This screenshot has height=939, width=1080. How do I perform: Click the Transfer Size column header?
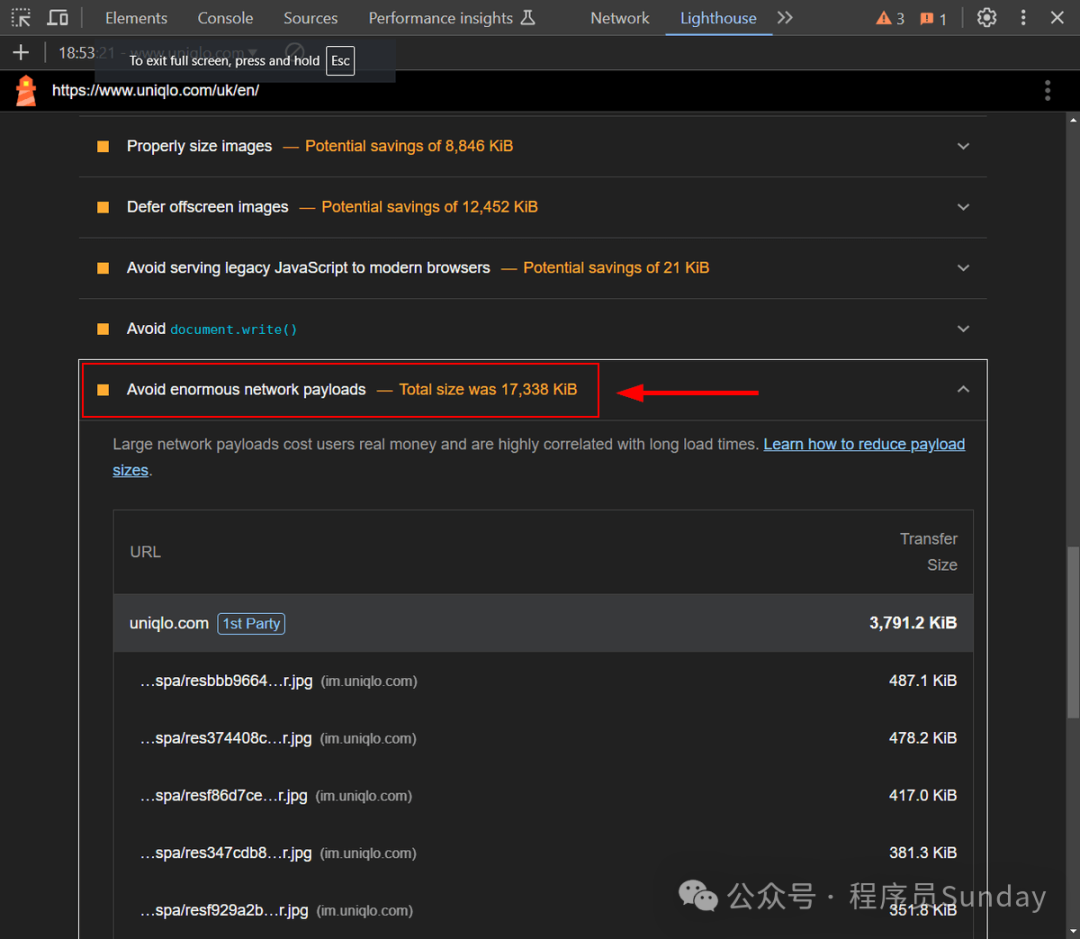point(928,552)
